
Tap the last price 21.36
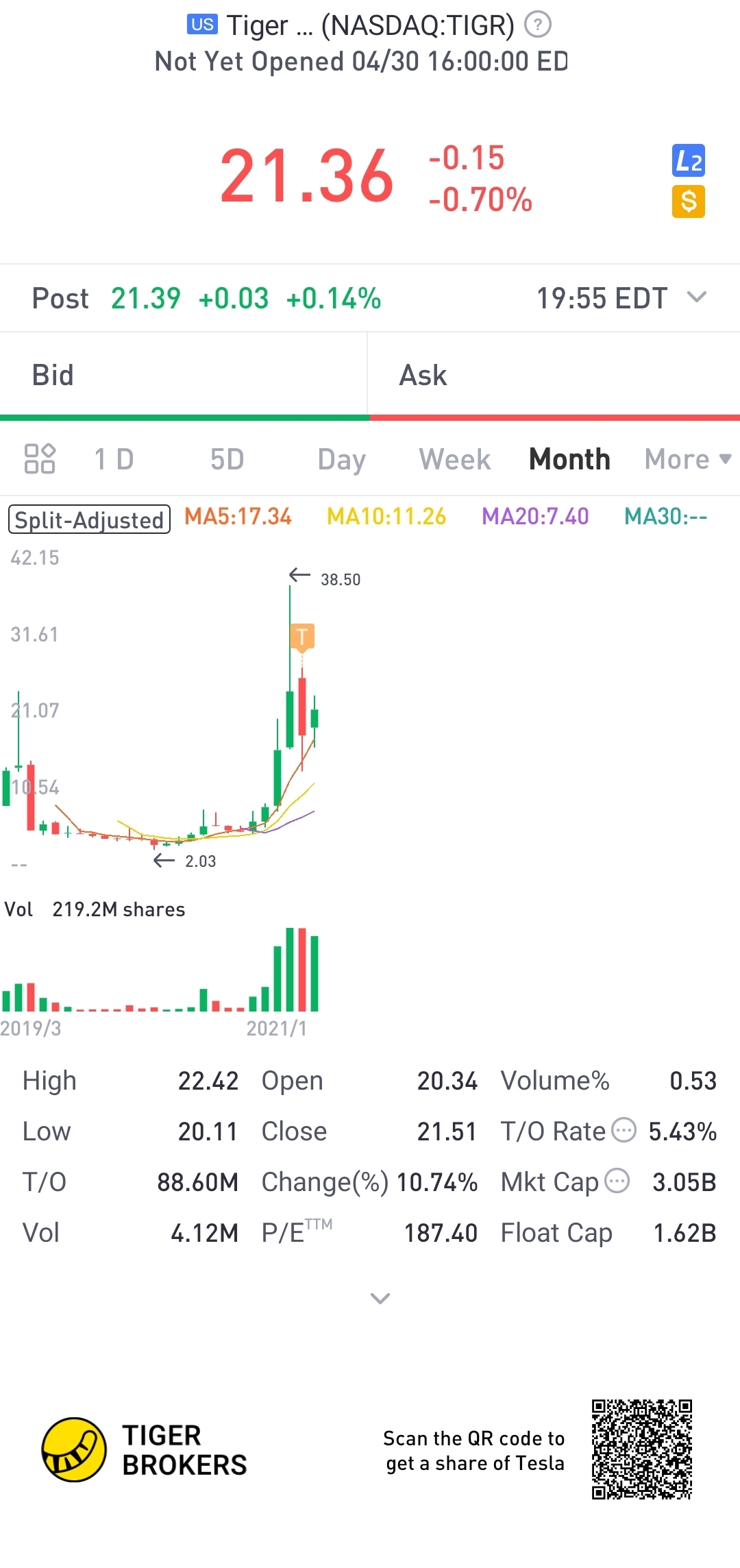click(x=307, y=176)
